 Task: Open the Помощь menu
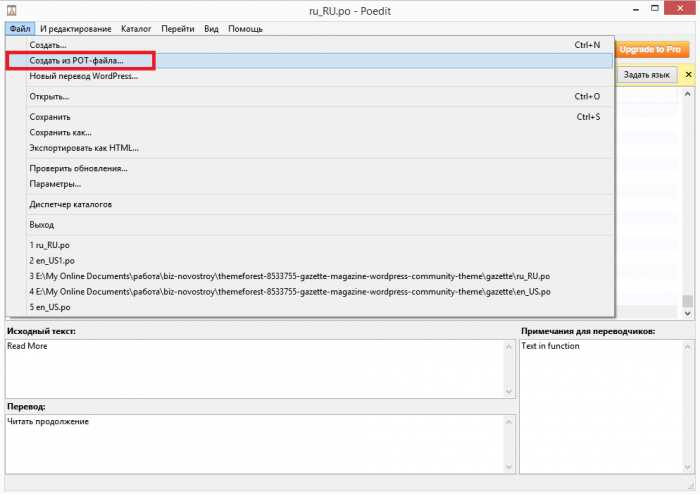245,29
